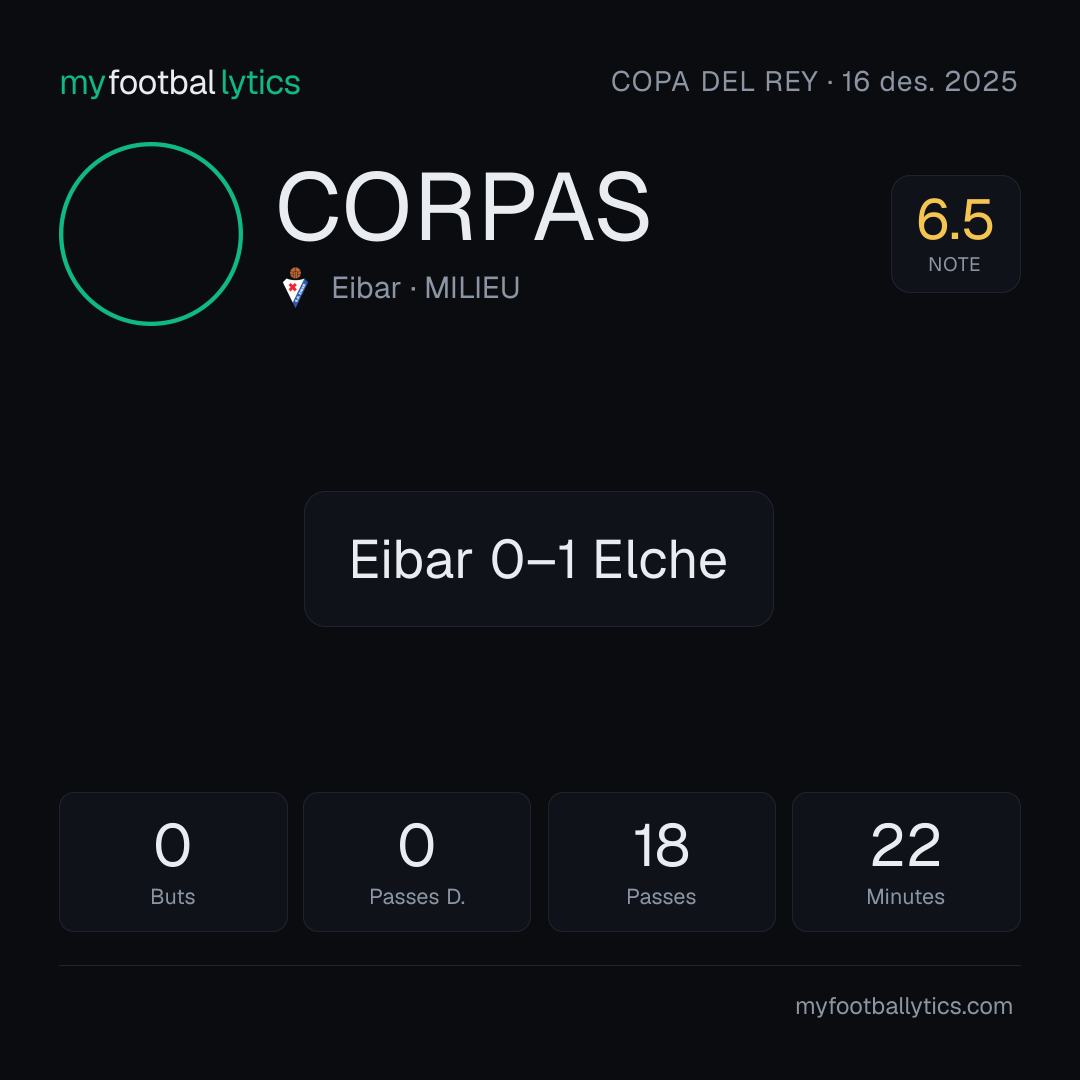The image size is (1080, 1080).
Task: Click the zero above Buts
Action: tap(172, 845)
